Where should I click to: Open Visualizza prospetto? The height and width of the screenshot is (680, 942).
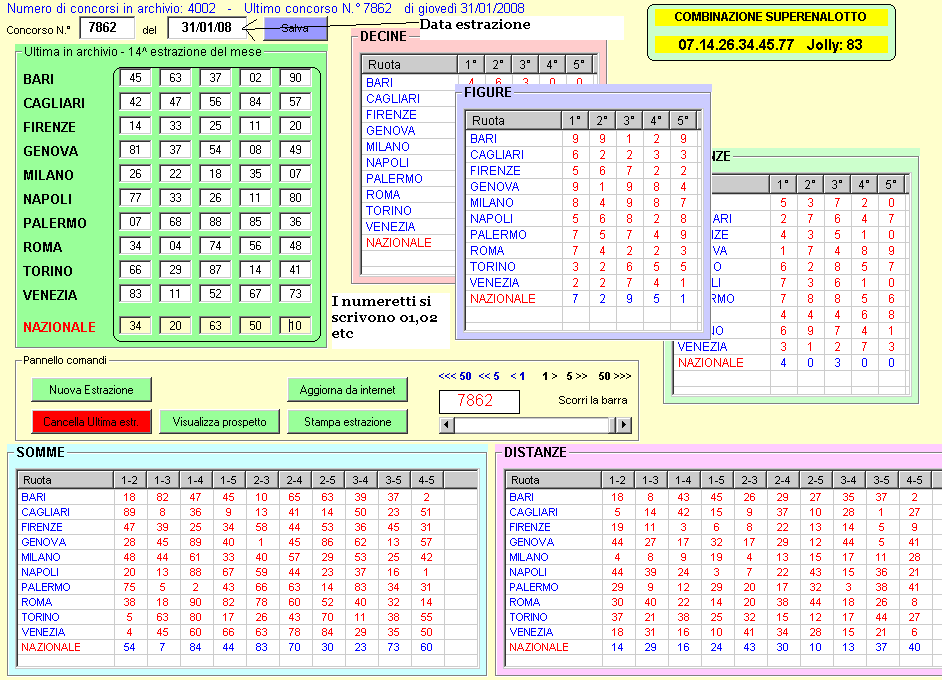click(x=219, y=422)
